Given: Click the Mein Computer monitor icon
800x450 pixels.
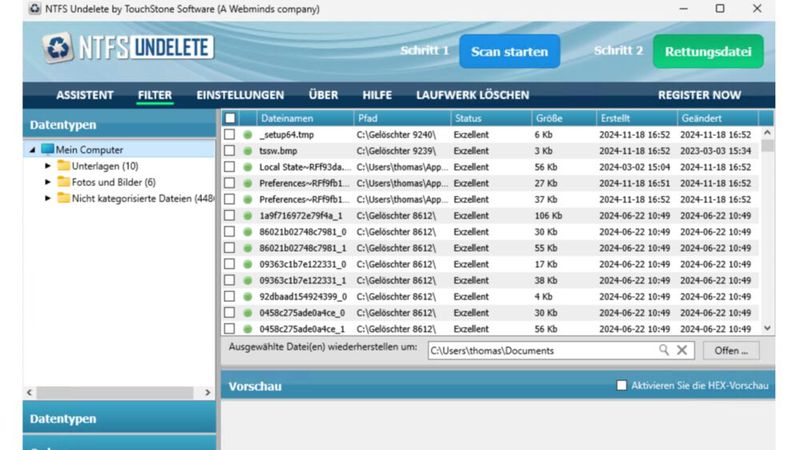Looking at the screenshot, I should [47, 149].
